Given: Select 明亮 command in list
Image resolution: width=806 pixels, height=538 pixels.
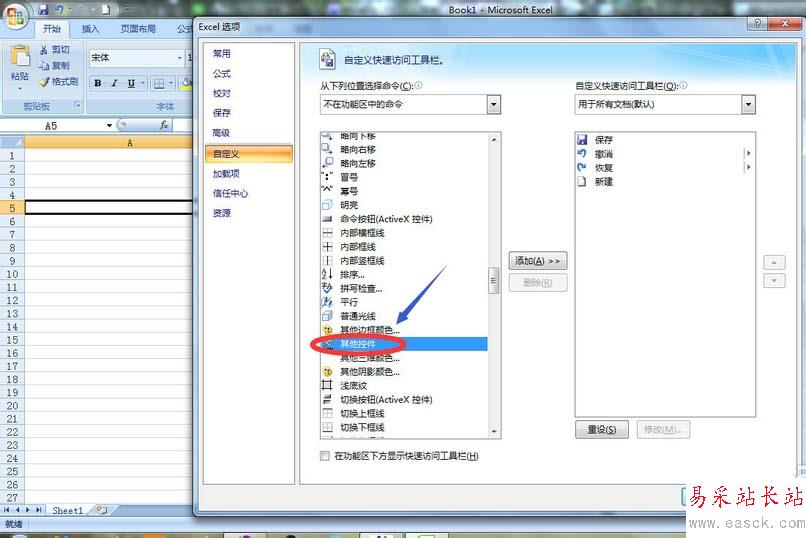Looking at the screenshot, I should (x=404, y=205).
